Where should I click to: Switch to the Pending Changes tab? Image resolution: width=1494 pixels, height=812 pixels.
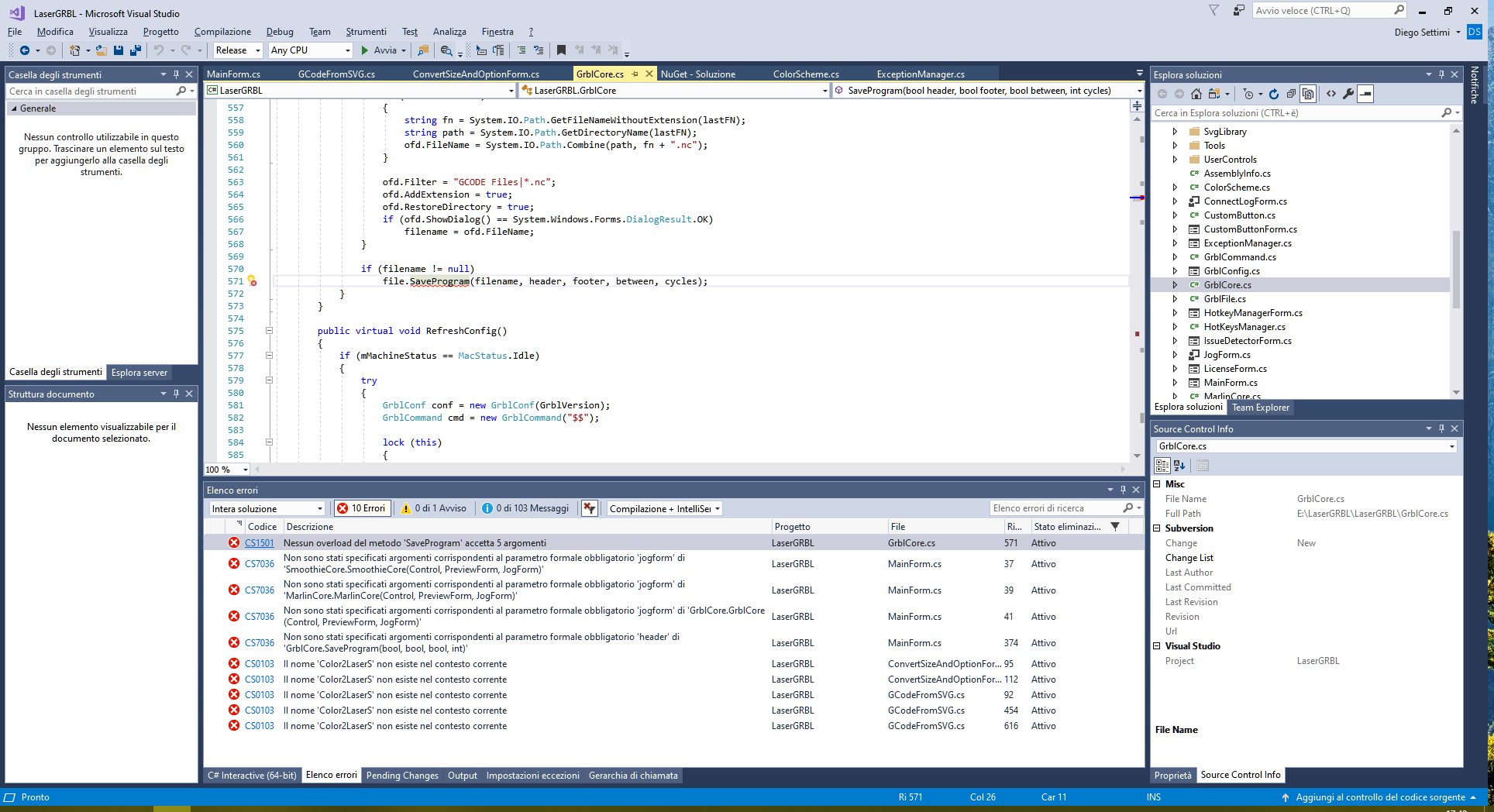[x=402, y=776]
